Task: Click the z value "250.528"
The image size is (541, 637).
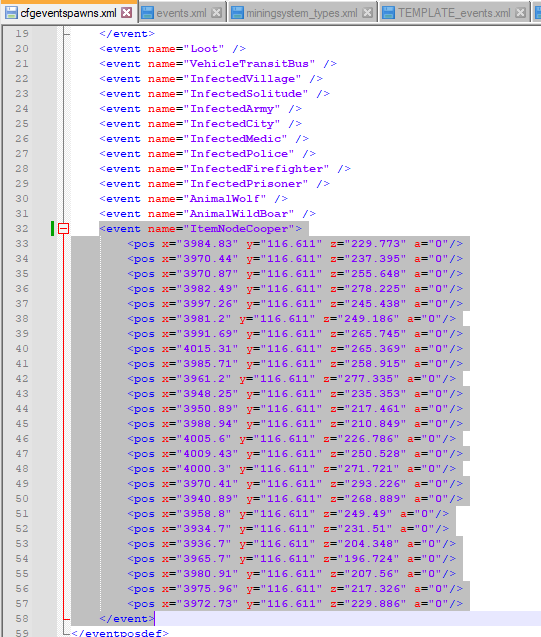Action: (376, 454)
